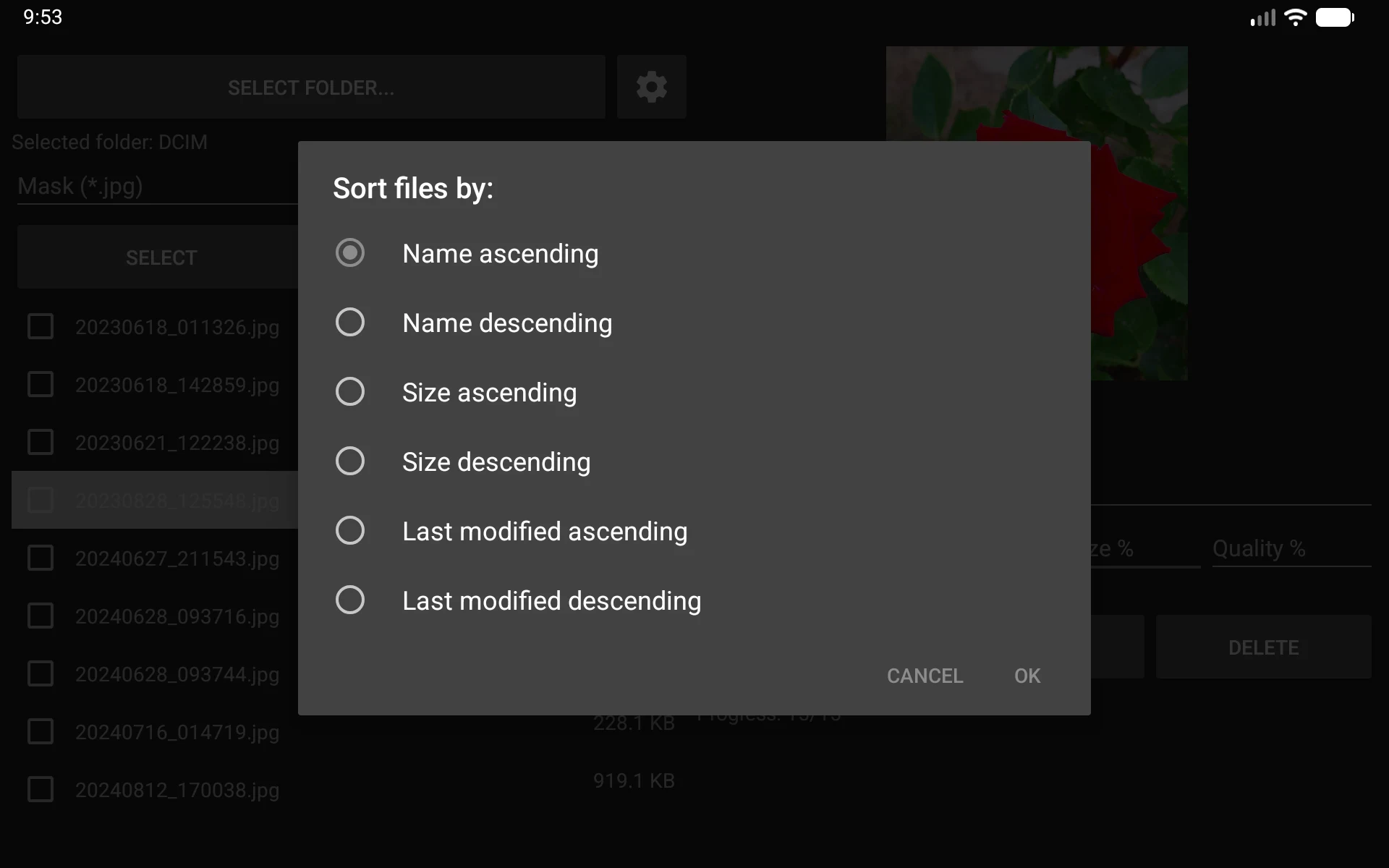Toggle the checkbox for 20240716_014719.jpg
This screenshot has height=868, width=1389.
[41, 731]
